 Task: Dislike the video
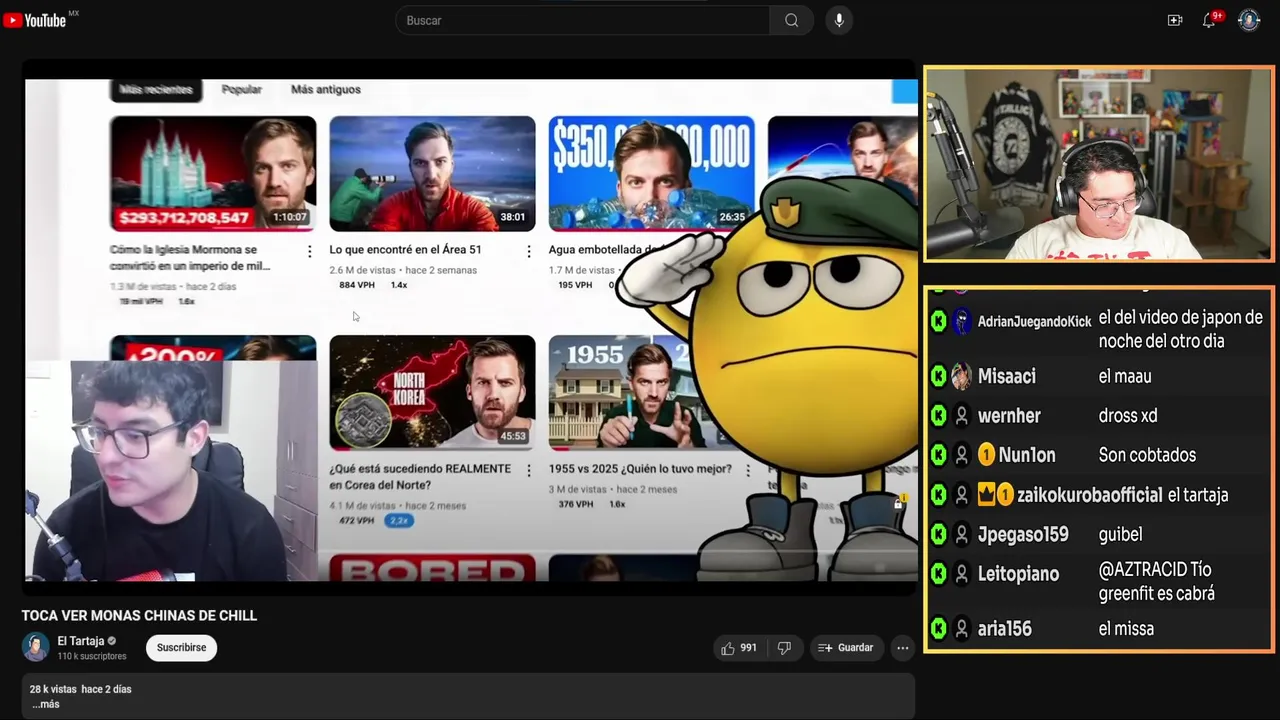coord(784,648)
